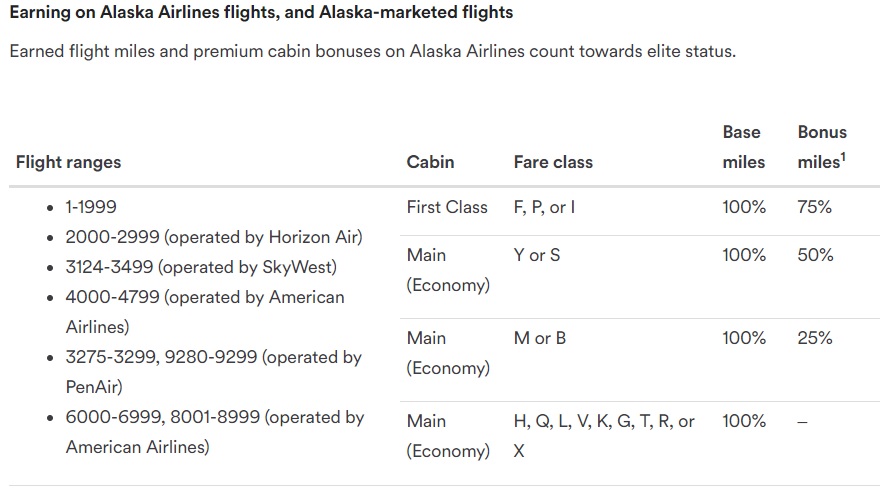The image size is (889, 495).
Task: Click the "M or B" fare class cell
Action: [x=540, y=339]
